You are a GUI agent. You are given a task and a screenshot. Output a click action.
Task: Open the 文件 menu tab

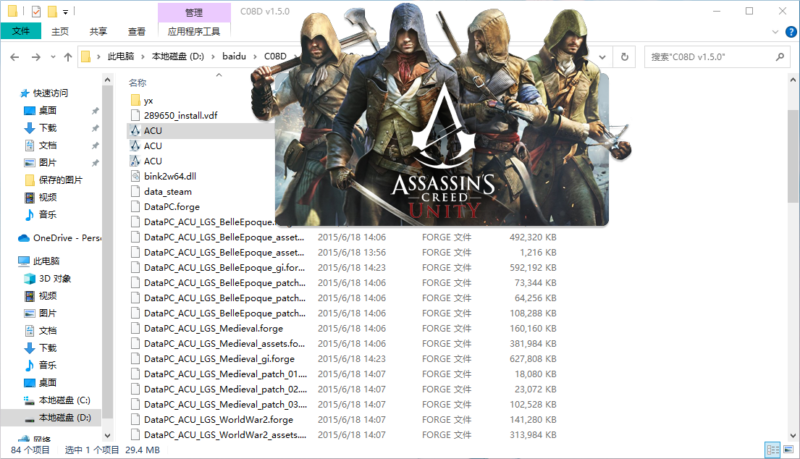(x=20, y=32)
